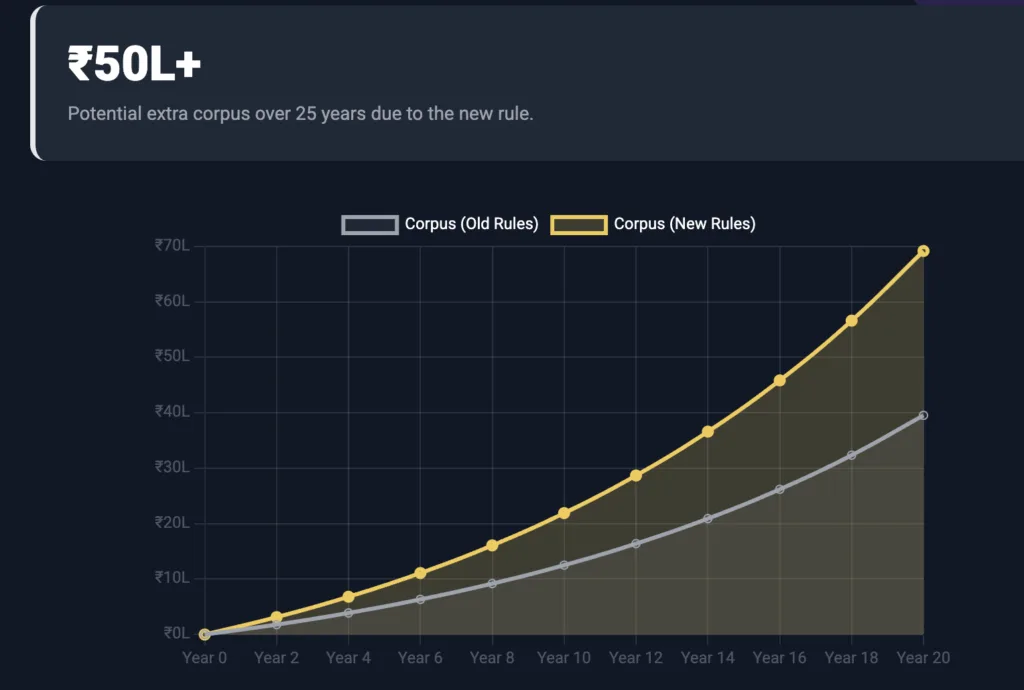Click the gray data point at Year 6
This screenshot has width=1024, height=690.
(420, 599)
